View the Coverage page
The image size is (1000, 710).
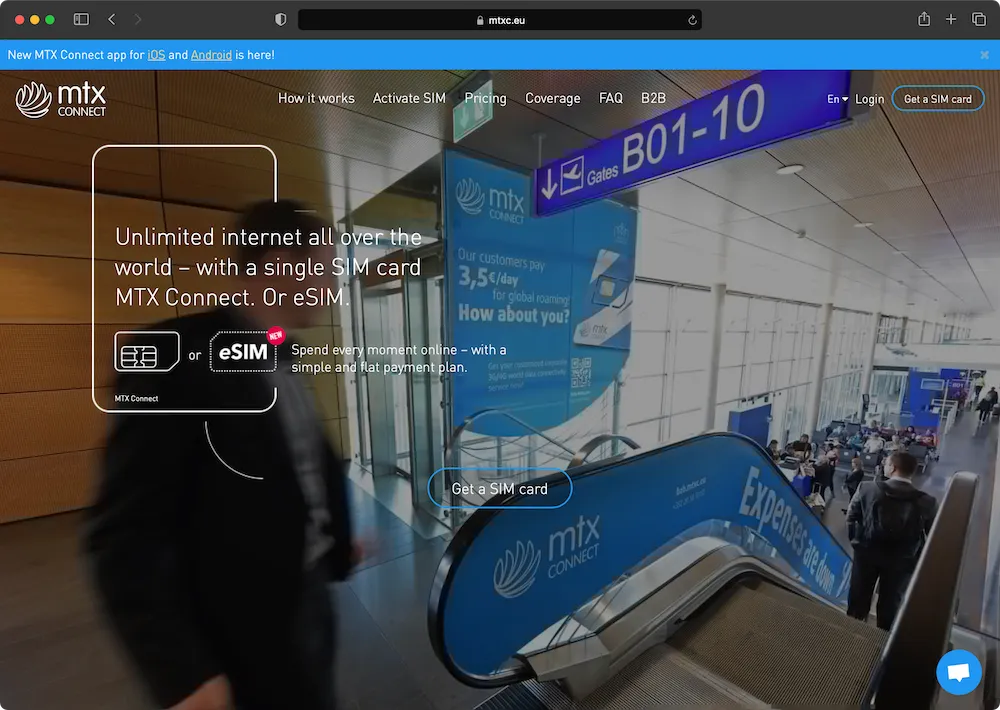[x=553, y=98]
